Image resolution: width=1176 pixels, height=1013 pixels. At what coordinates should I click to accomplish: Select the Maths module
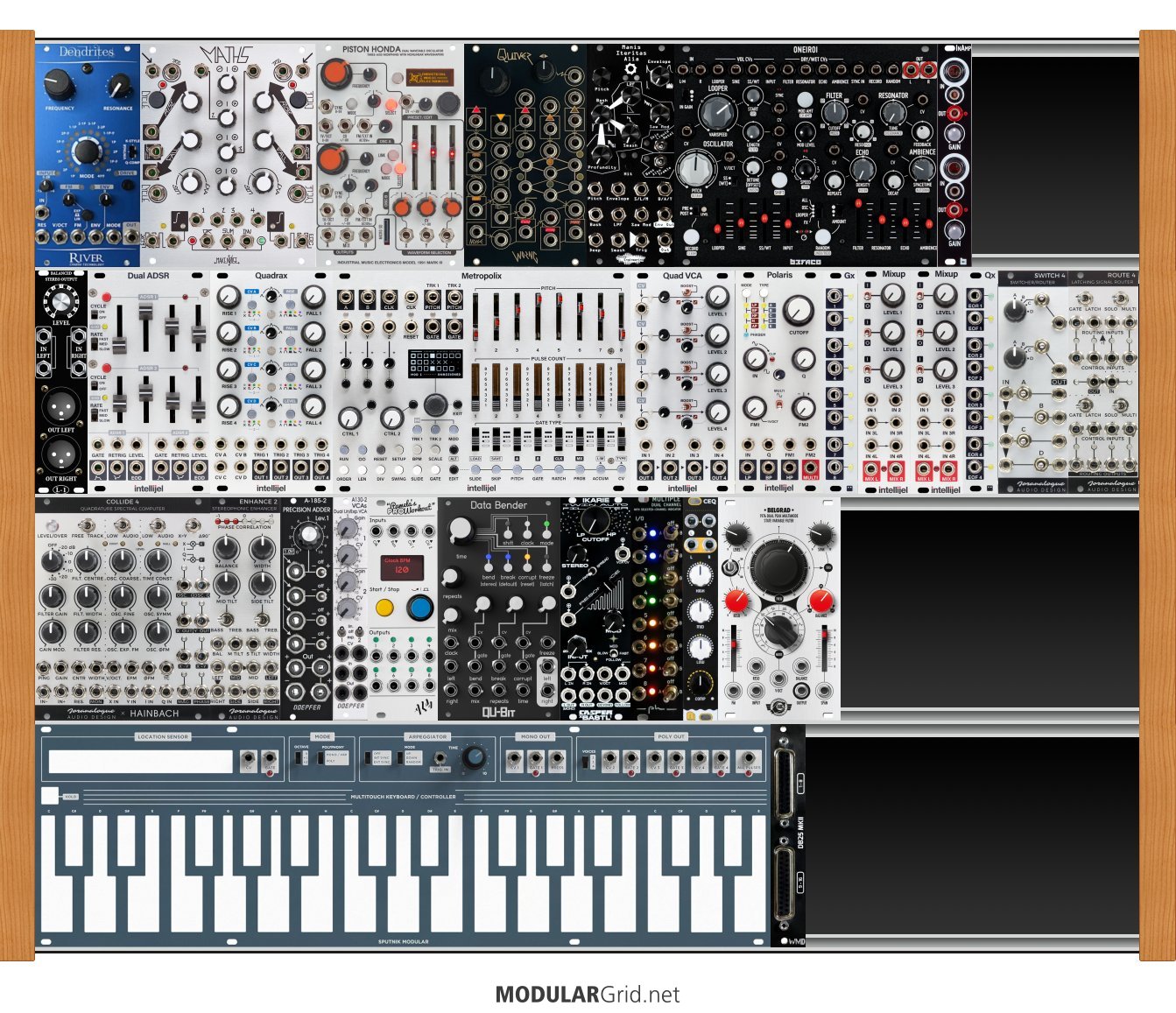click(228, 155)
